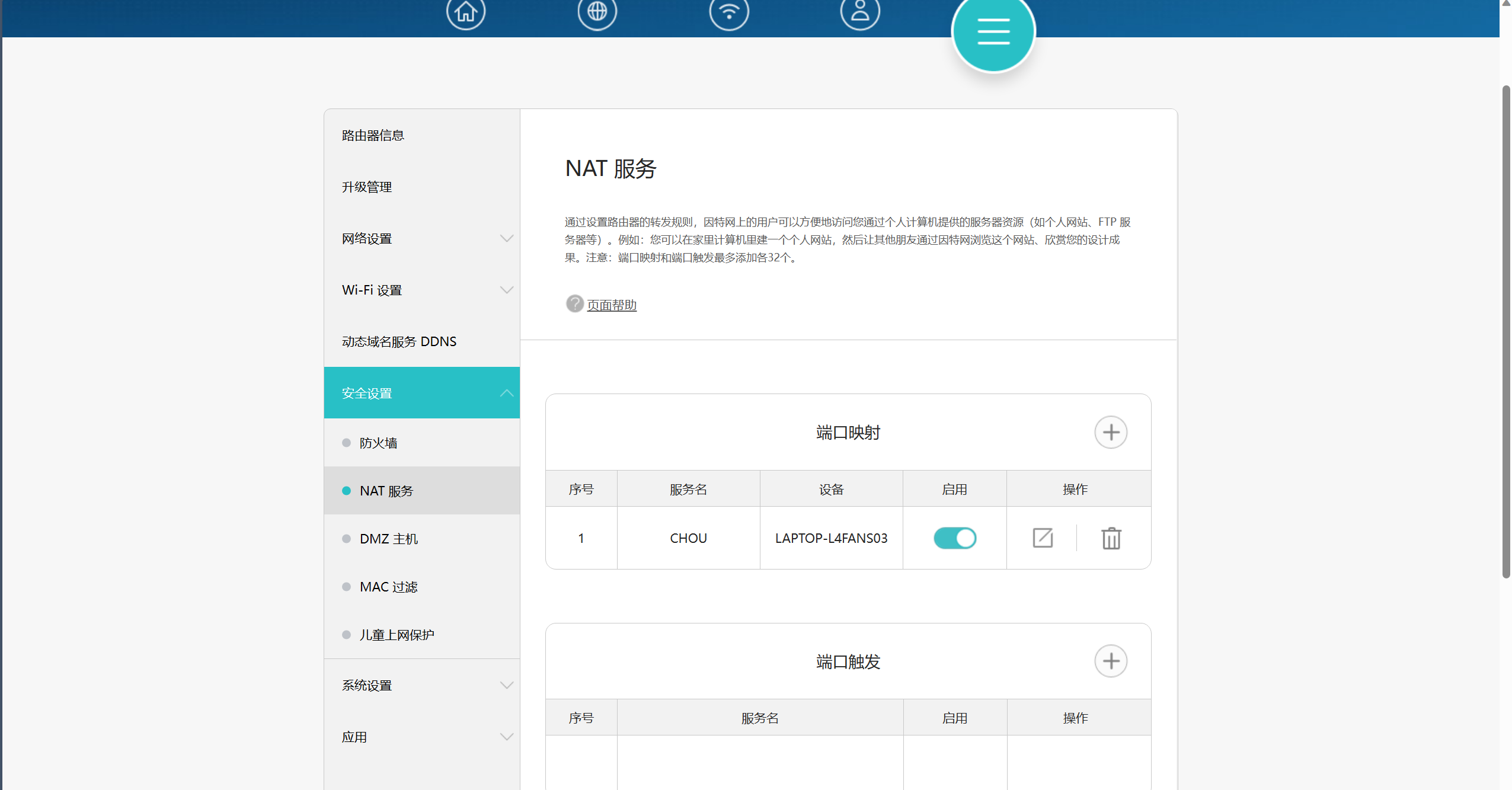Open the home page icon

(x=465, y=11)
